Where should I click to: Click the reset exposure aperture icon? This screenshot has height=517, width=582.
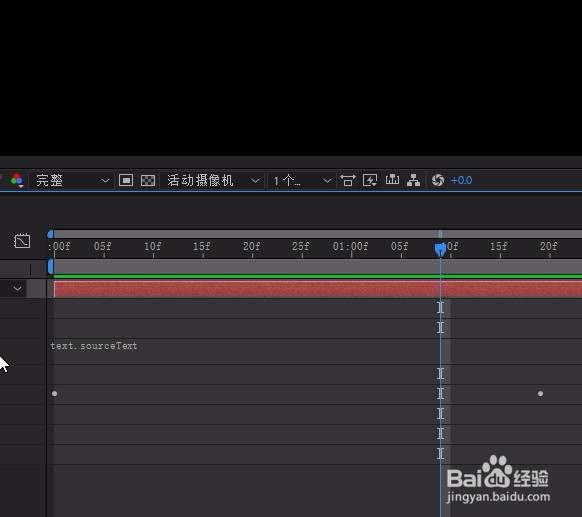coord(438,180)
